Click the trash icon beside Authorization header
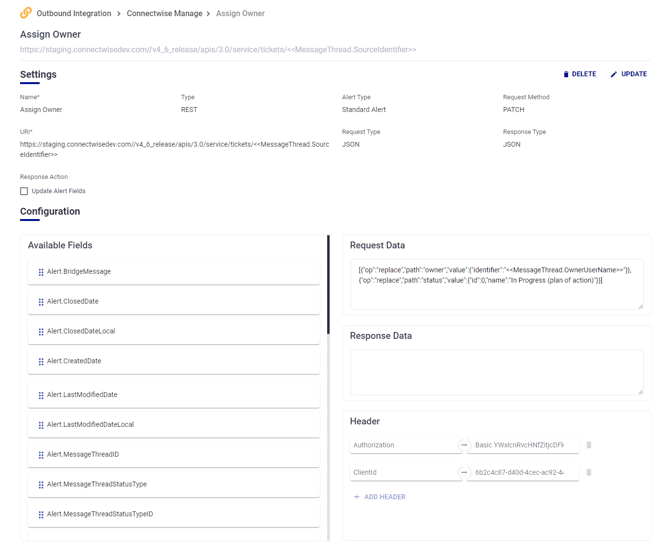 click(589, 445)
